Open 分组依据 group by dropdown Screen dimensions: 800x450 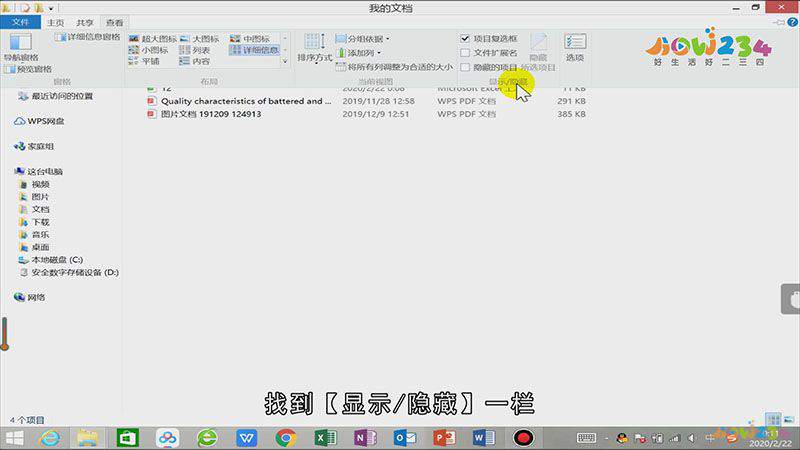coord(363,39)
